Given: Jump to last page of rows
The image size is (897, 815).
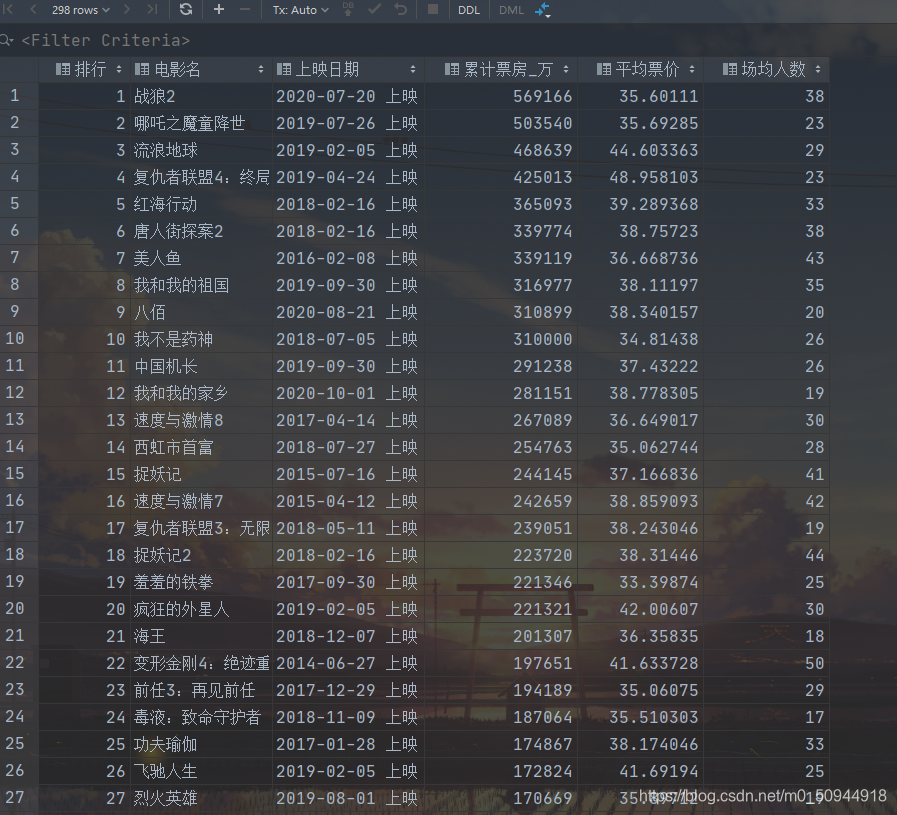Looking at the screenshot, I should [152, 10].
